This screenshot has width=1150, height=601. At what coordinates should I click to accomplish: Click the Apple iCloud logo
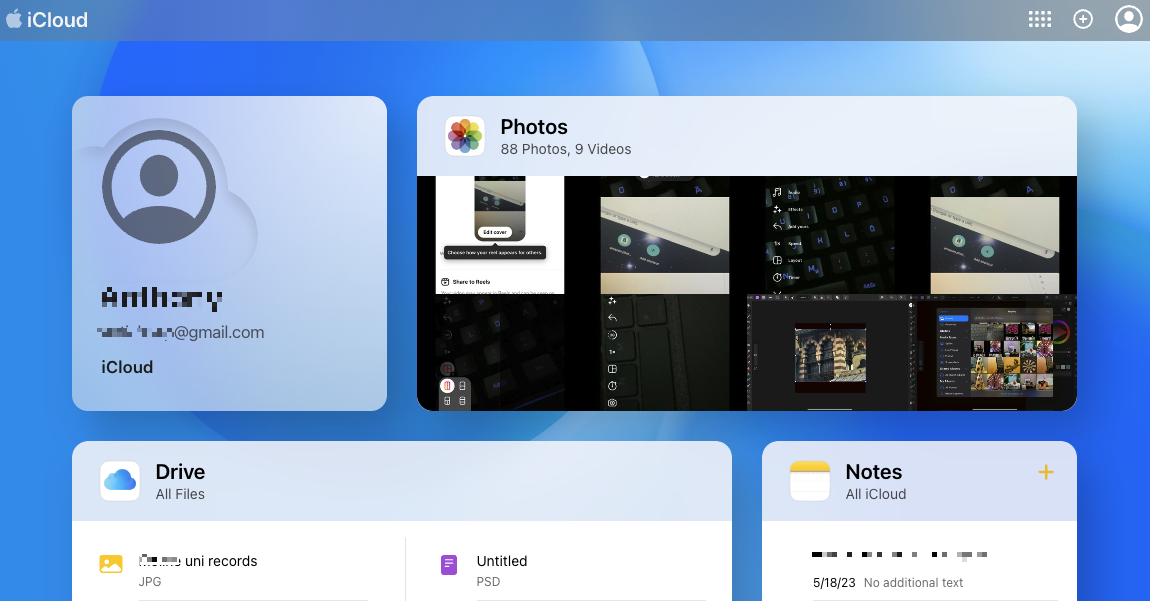click(47, 19)
